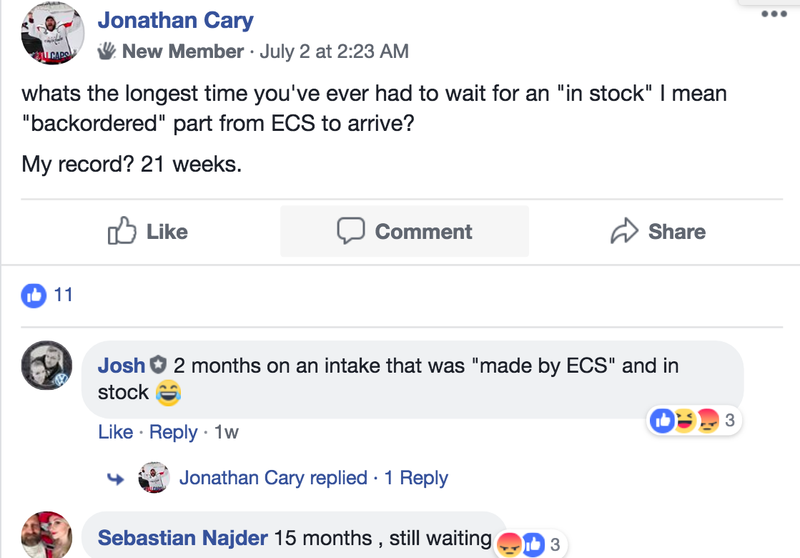Screen dimensions: 800x558
Task: Open Josh's profile name link
Action: pyautogui.click(x=121, y=365)
